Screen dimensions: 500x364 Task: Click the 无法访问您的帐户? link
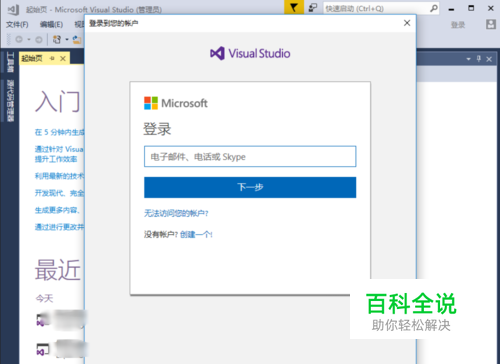pos(176,213)
